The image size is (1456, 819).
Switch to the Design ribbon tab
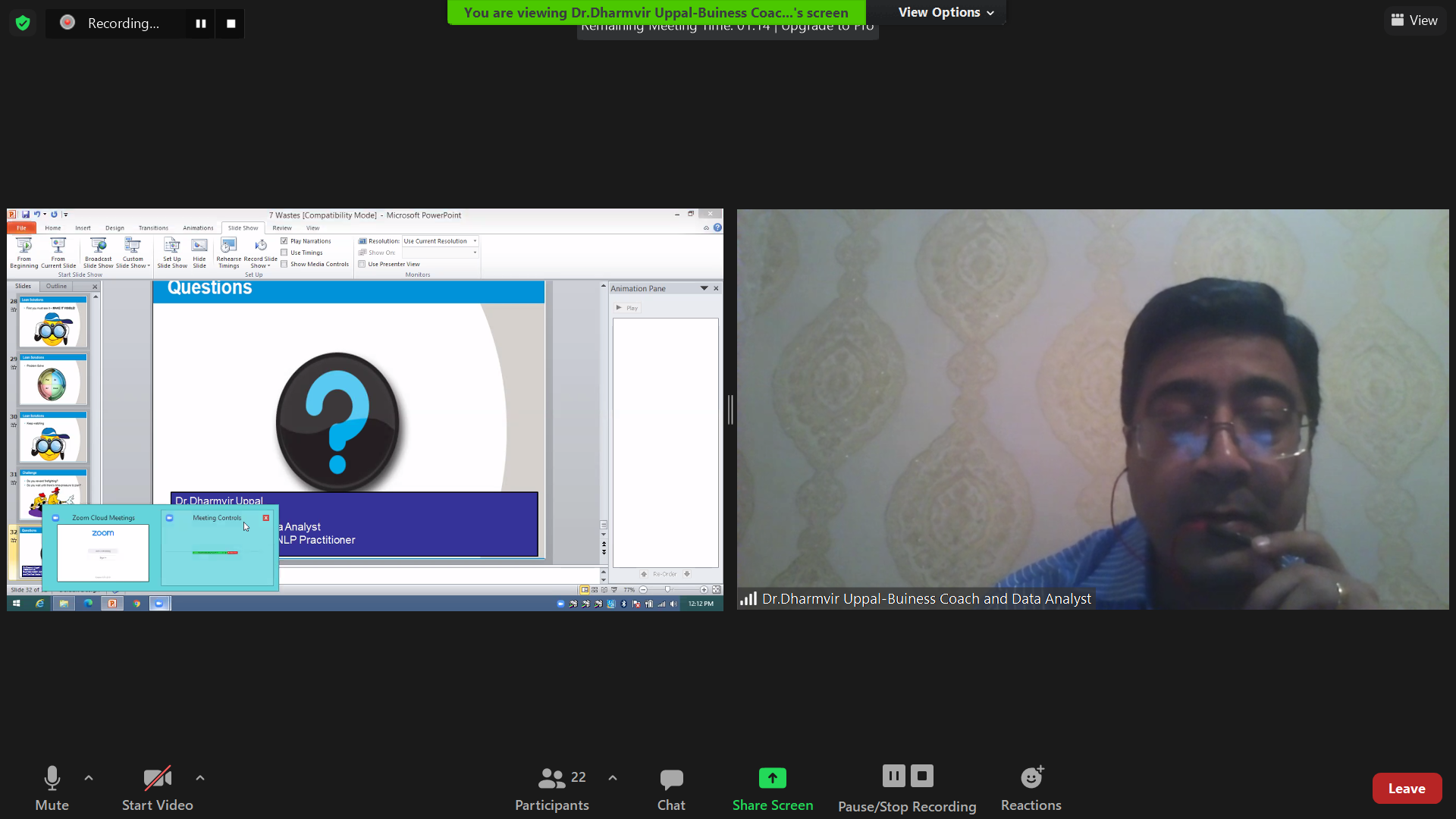click(115, 227)
